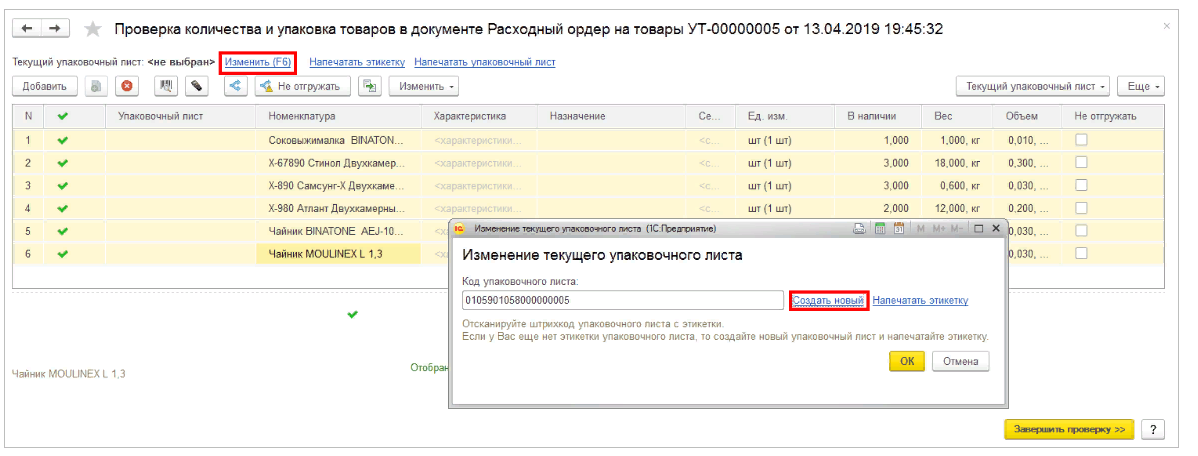Tick 'Не отгружать' checkbox for row 1

[x=1081, y=140]
